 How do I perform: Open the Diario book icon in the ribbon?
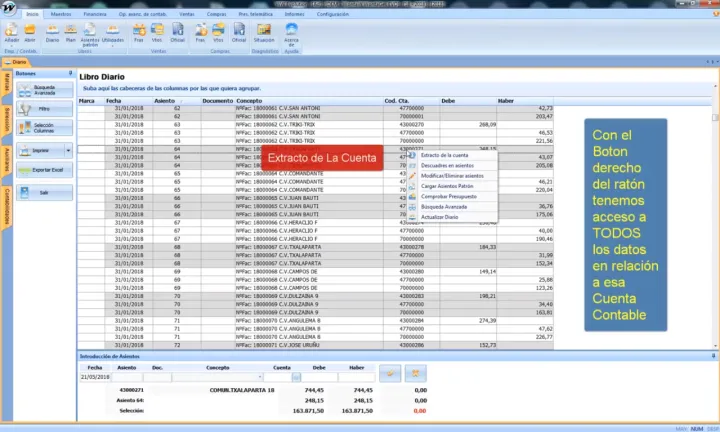point(52,33)
